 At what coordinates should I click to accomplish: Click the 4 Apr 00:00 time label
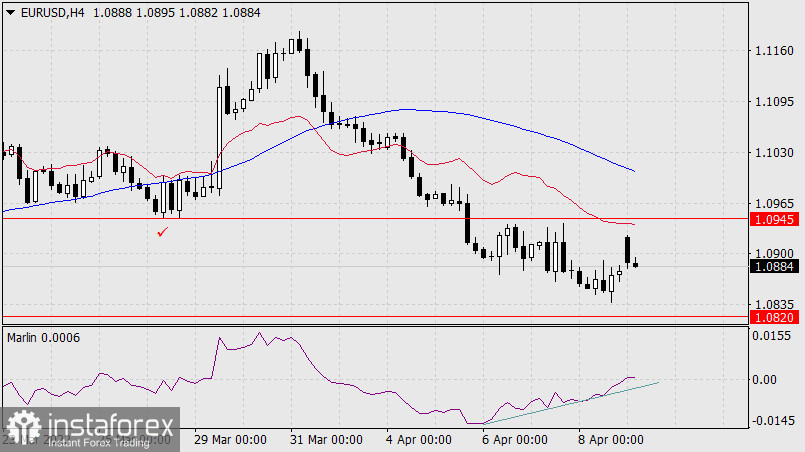[420, 439]
